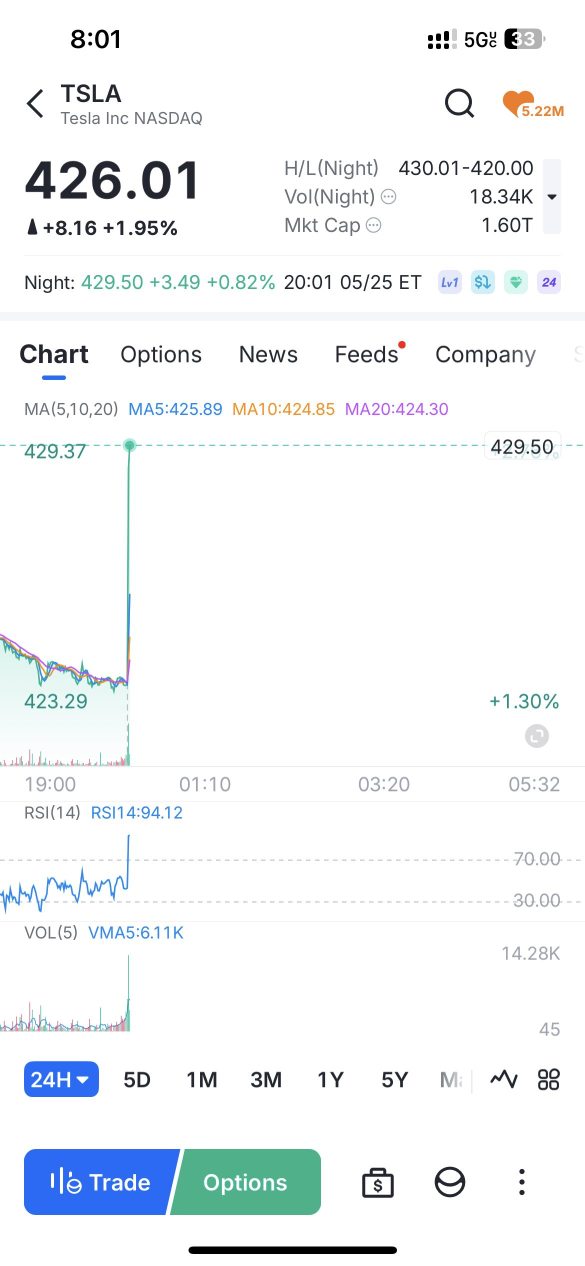Select the 1Y chart range
Image resolution: width=585 pixels, height=1266 pixels.
[x=331, y=1079]
